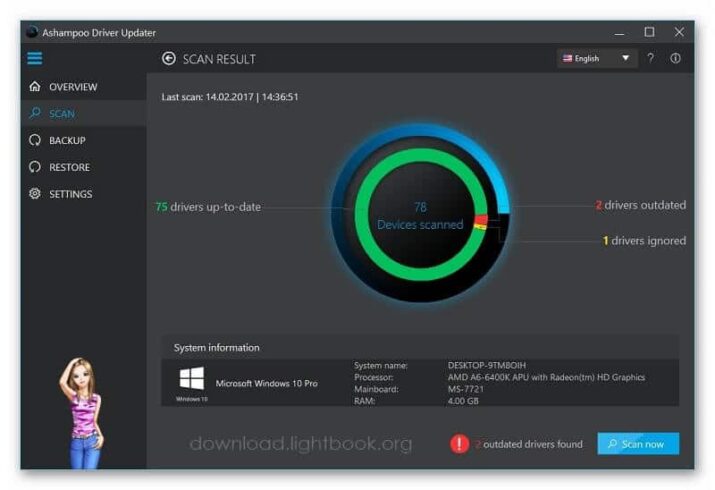This screenshot has width=715, height=490.
Task: Open the info circle icon
Action: pyautogui.click(x=675, y=58)
